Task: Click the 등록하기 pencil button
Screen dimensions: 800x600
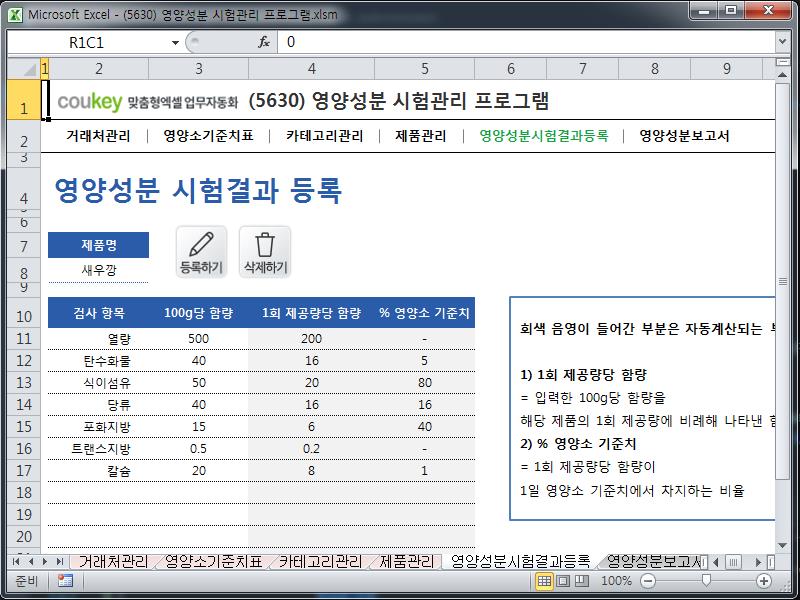Action: click(201, 253)
